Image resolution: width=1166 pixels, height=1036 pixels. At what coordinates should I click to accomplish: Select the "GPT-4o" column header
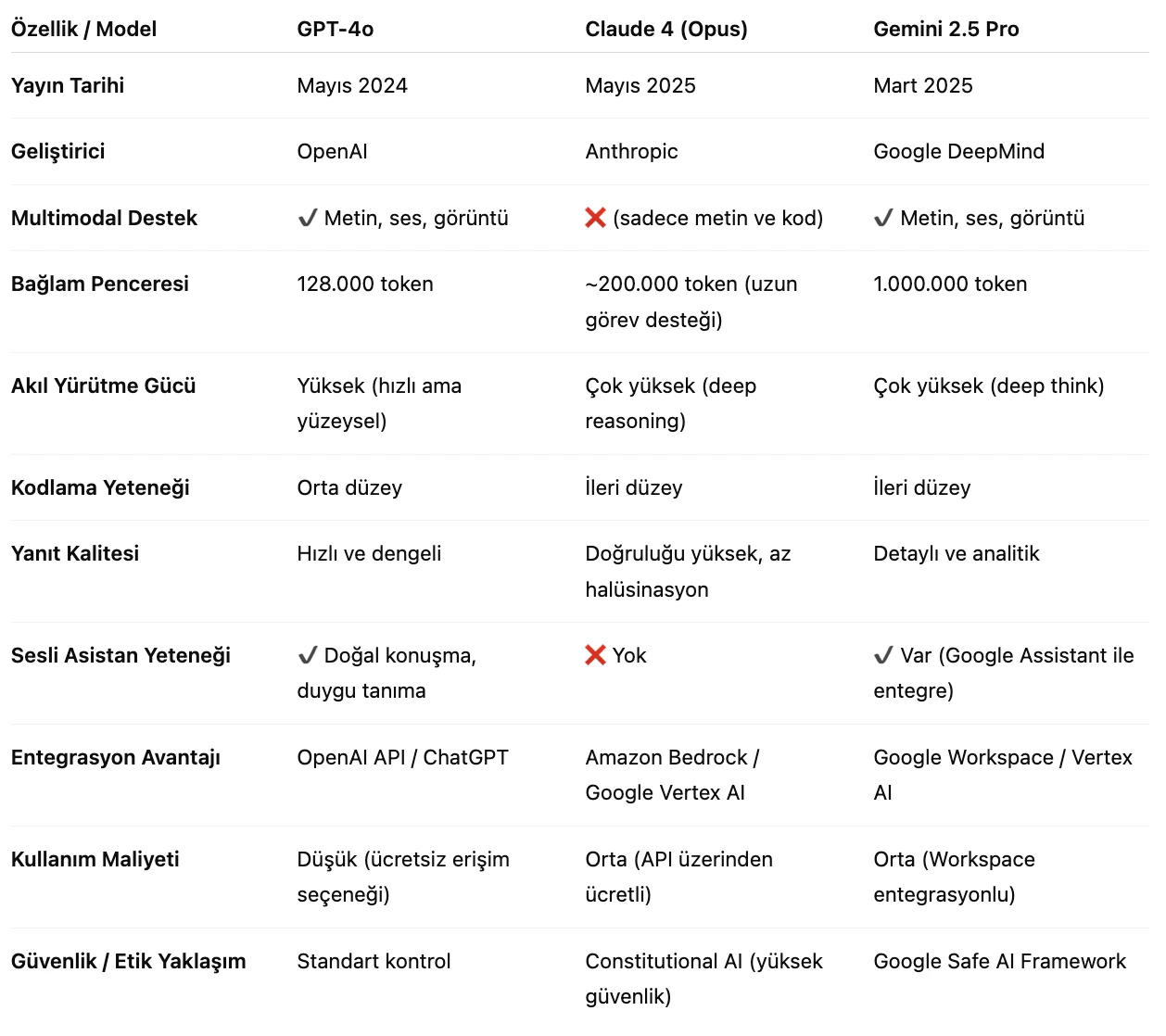[x=336, y=29]
